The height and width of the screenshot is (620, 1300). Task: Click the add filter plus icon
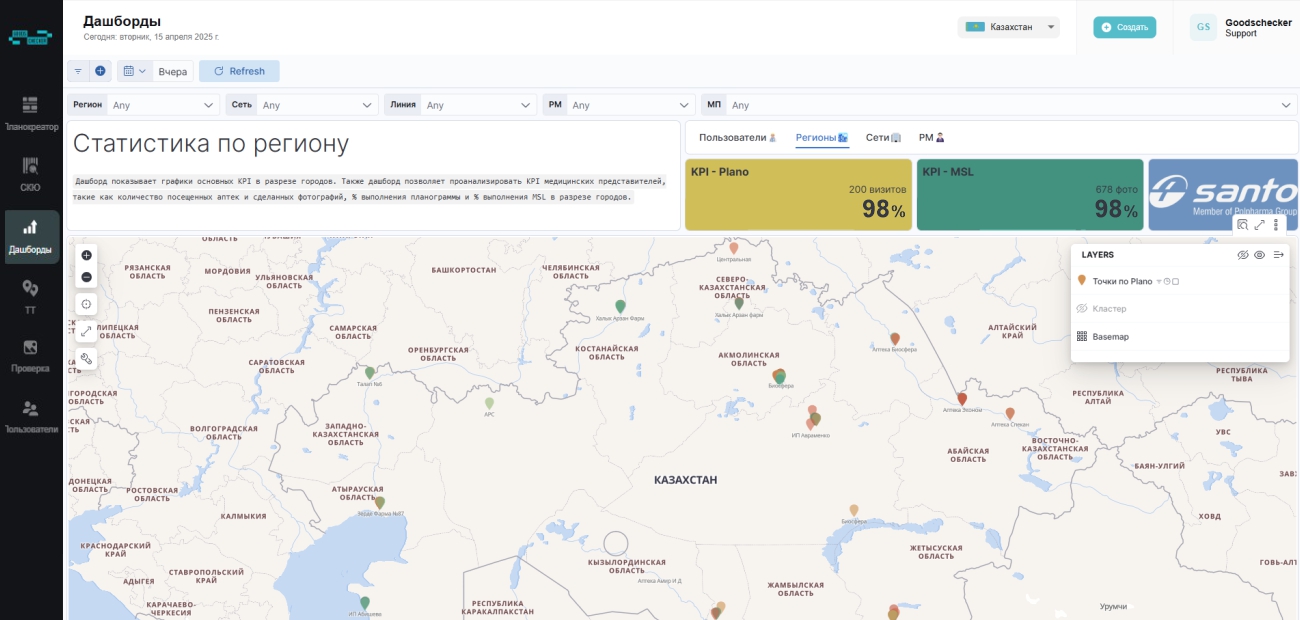click(100, 71)
